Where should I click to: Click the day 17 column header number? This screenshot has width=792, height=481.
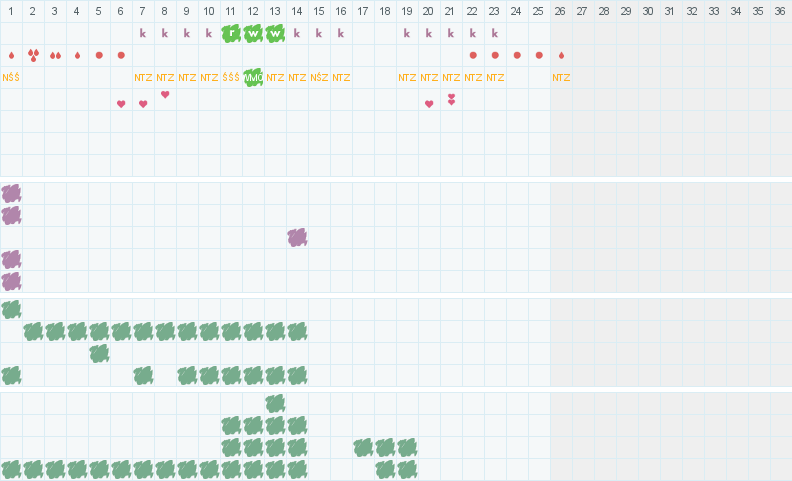pyautogui.click(x=363, y=11)
